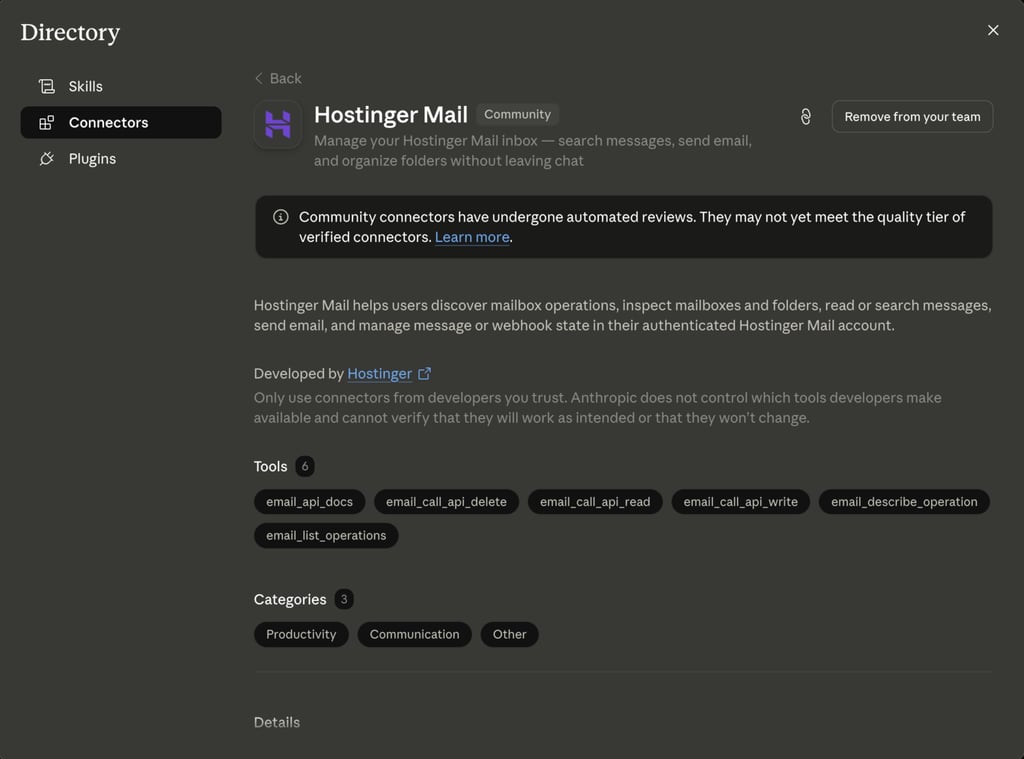1024x759 pixels.
Task: Click external link icon next to Hostinger
Action: [x=424, y=374]
